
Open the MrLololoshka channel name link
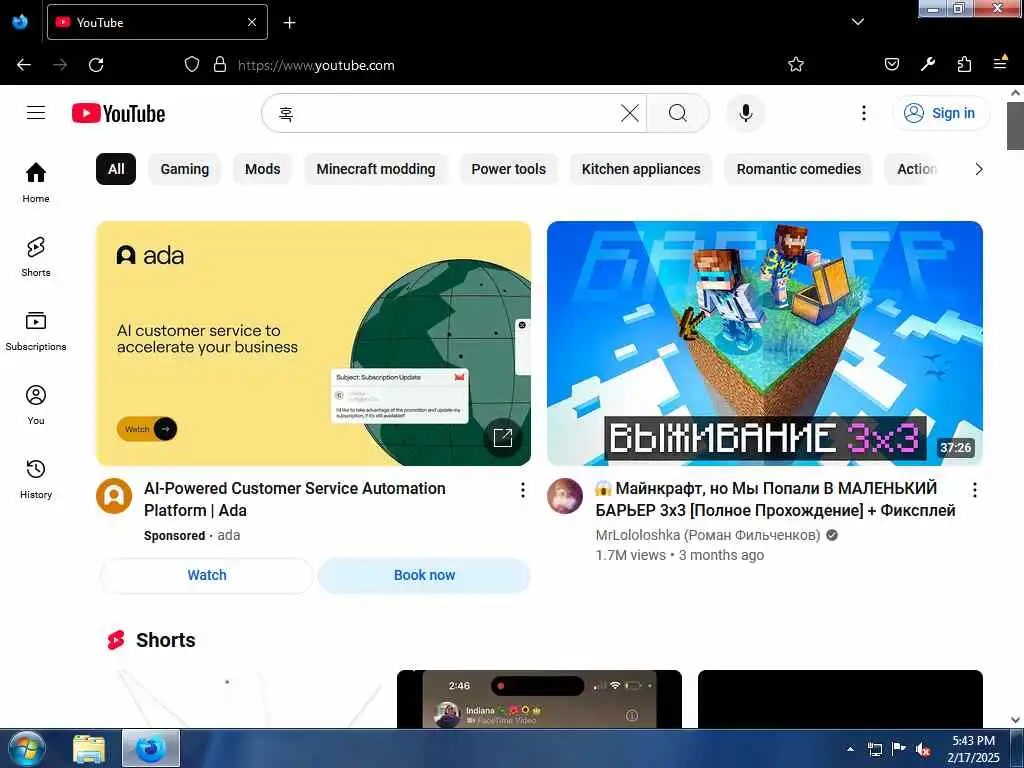click(x=708, y=535)
